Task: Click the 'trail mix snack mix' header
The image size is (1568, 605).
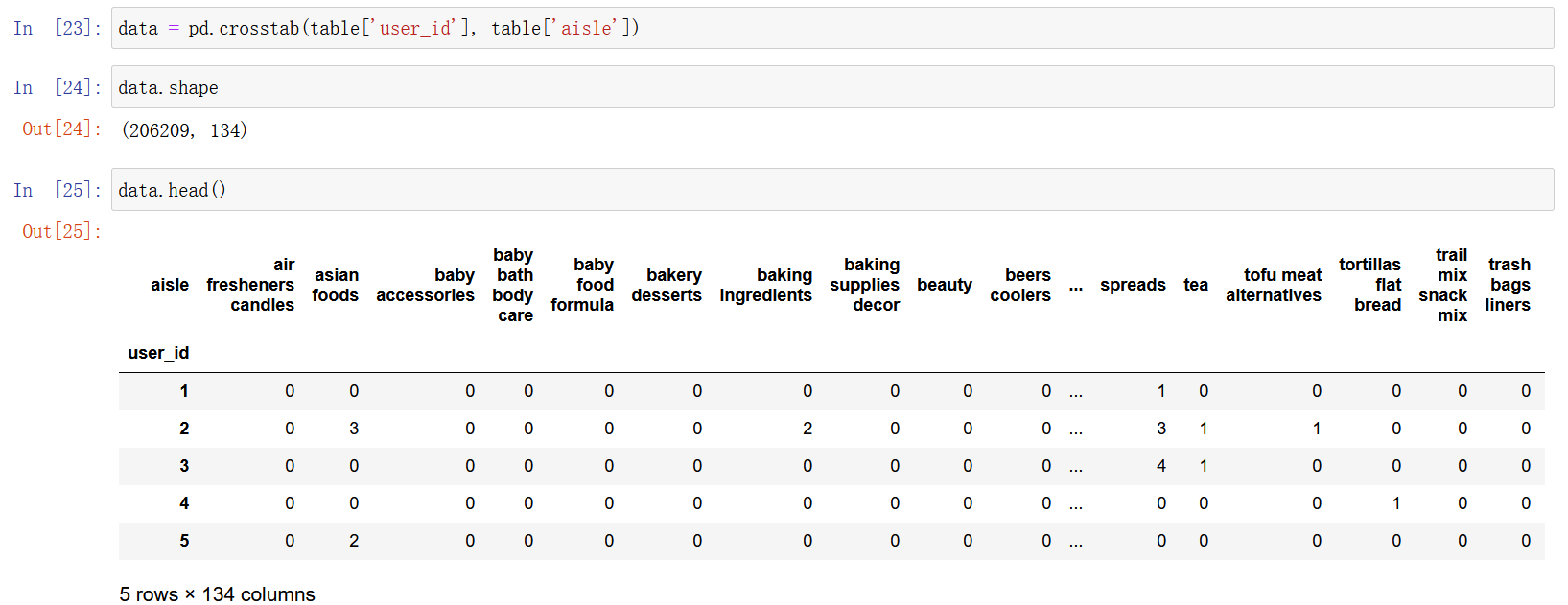Action: (x=1443, y=285)
